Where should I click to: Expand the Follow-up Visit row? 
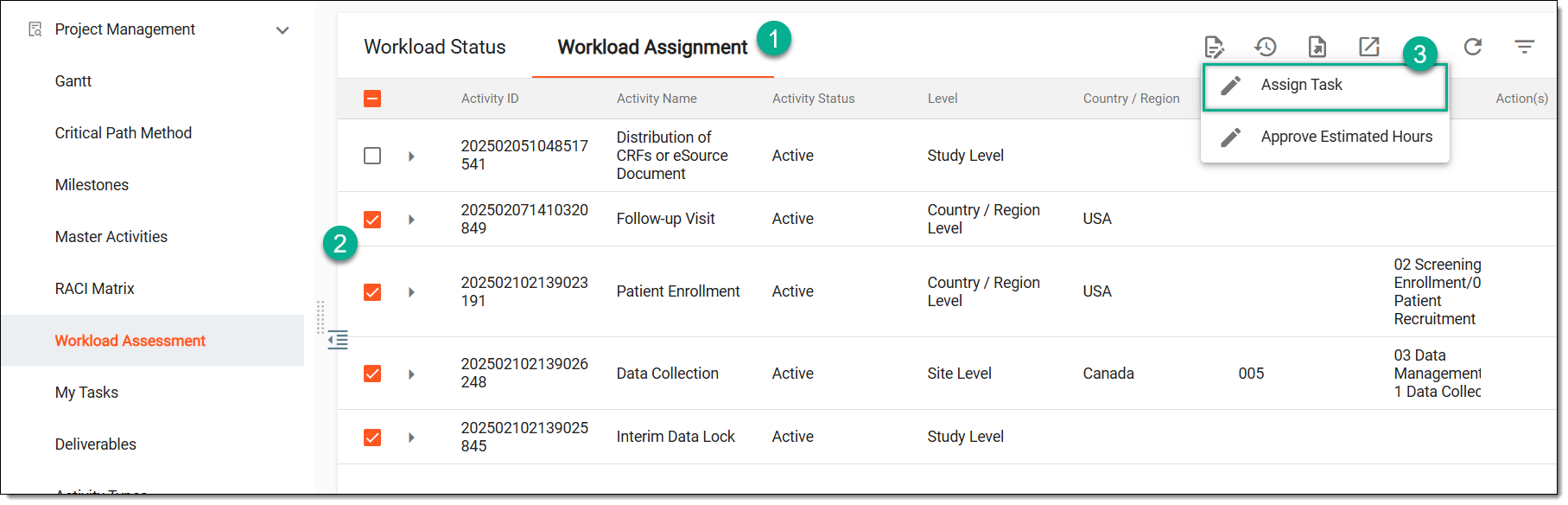coord(411,220)
